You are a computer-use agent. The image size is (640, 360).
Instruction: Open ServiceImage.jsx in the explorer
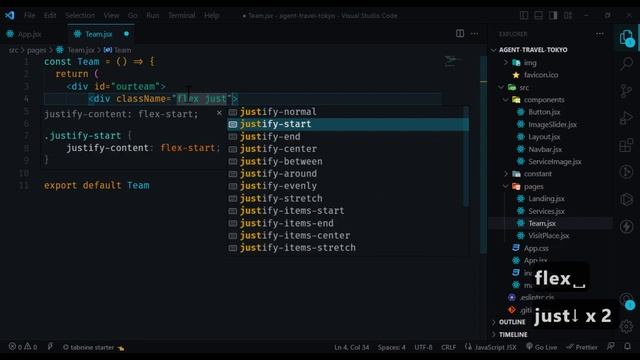[x=555, y=162]
